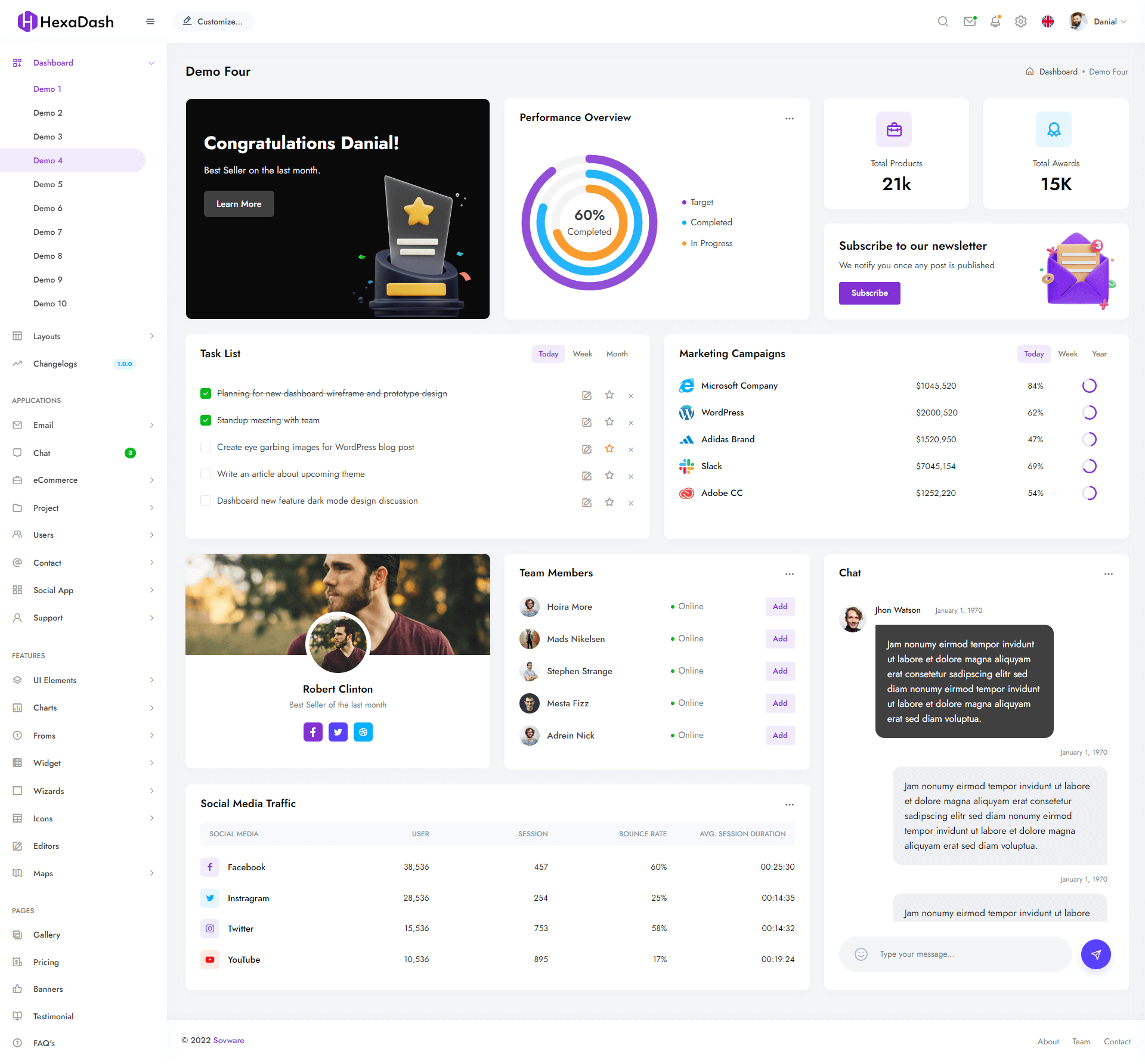
Task: Click the hamburger menu sidebar toggle
Action: tap(150, 21)
